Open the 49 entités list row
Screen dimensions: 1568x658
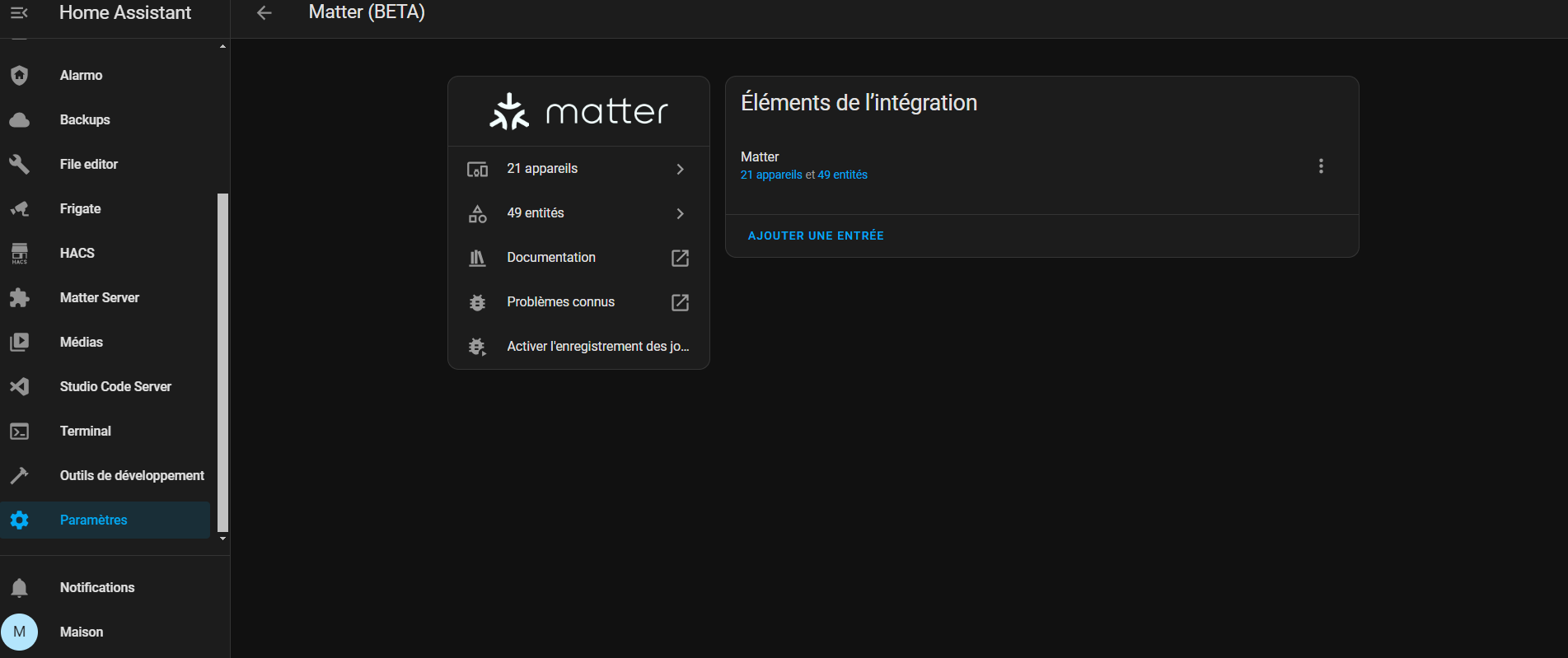[x=578, y=213]
